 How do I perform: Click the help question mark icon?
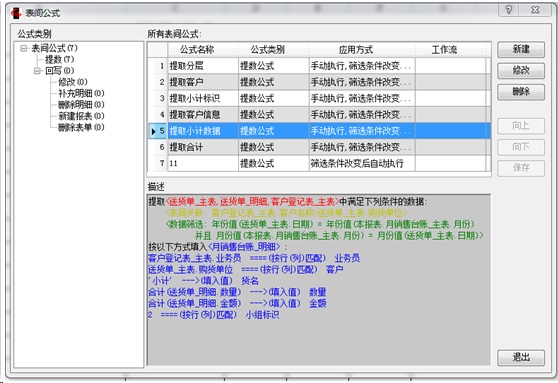(509, 10)
